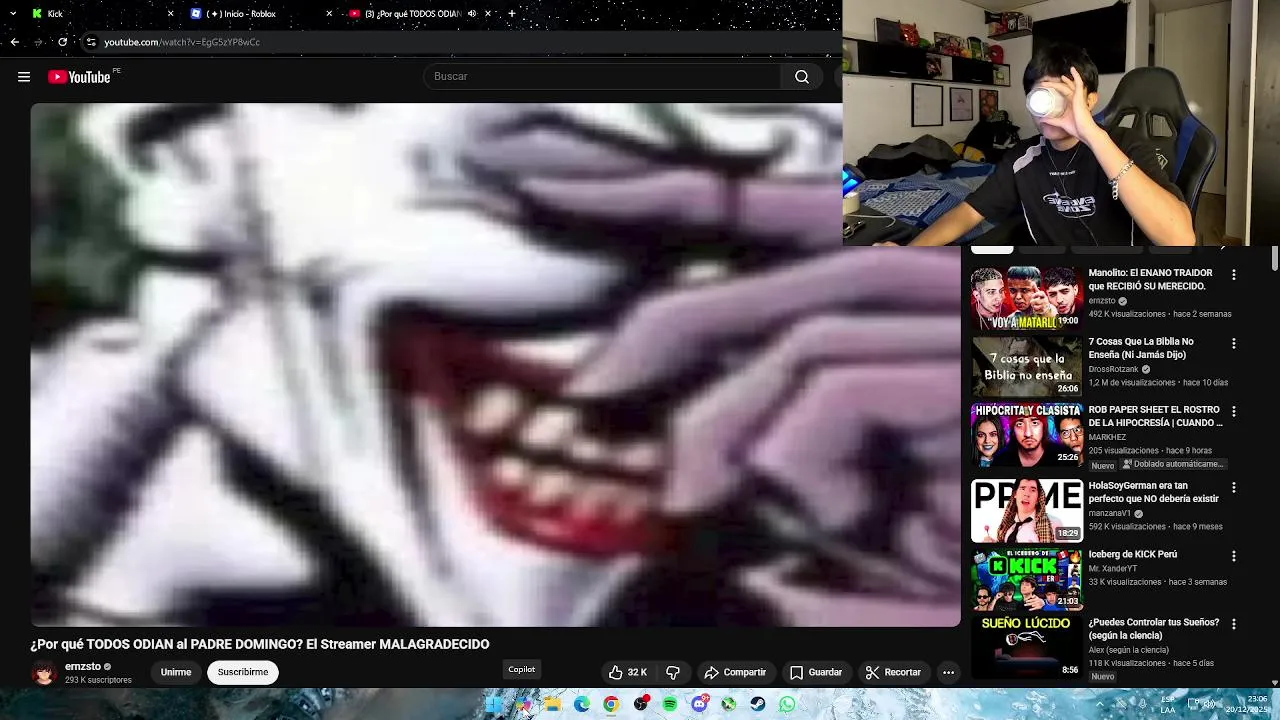Open 7 Cosas Que La Biblia thumbnail
This screenshot has height=720, width=1280.
[x=1026, y=366]
